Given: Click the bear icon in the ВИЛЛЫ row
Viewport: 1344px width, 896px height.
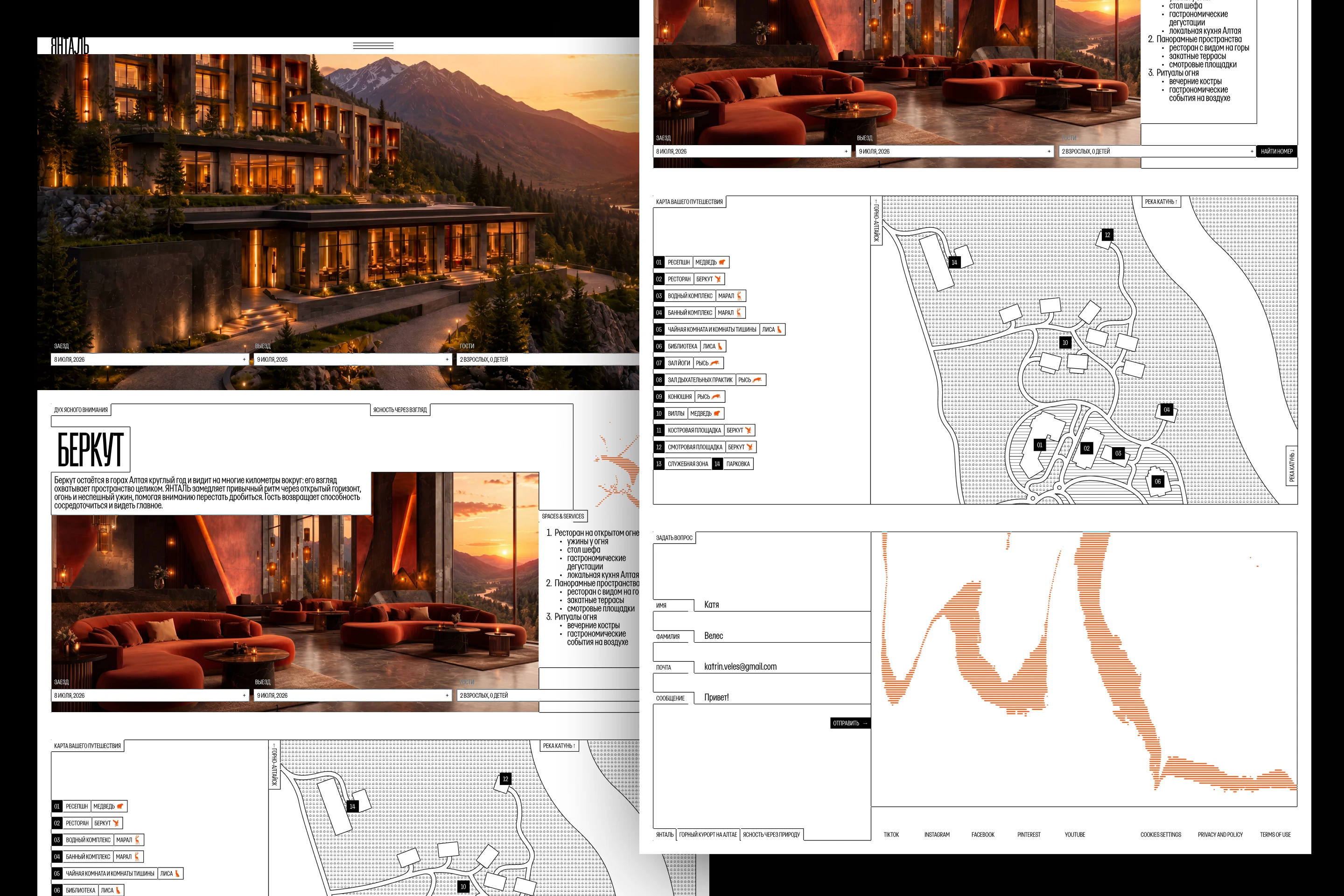Looking at the screenshot, I should coord(717,413).
